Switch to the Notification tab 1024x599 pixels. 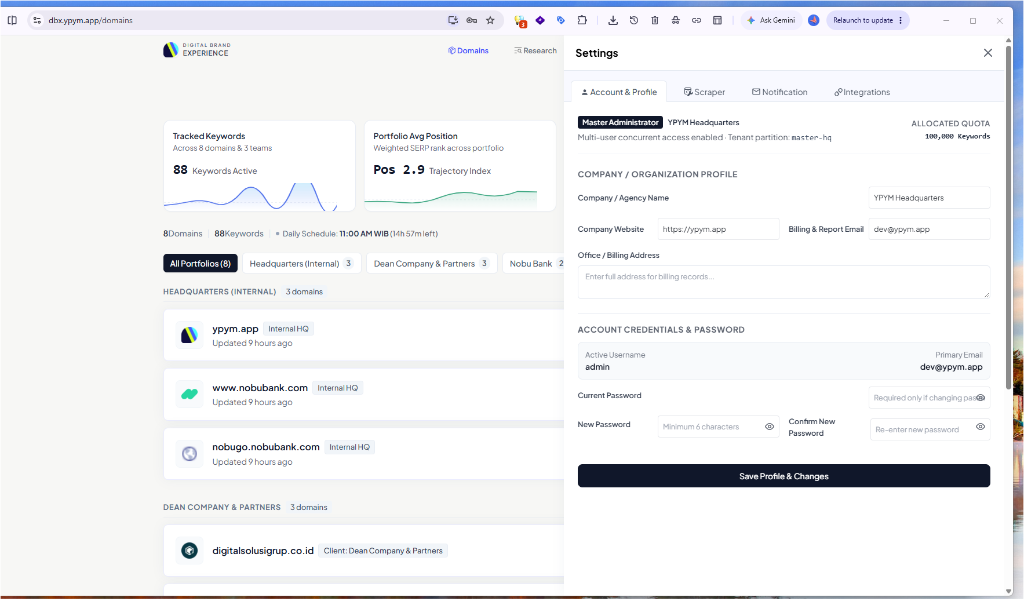tap(779, 92)
